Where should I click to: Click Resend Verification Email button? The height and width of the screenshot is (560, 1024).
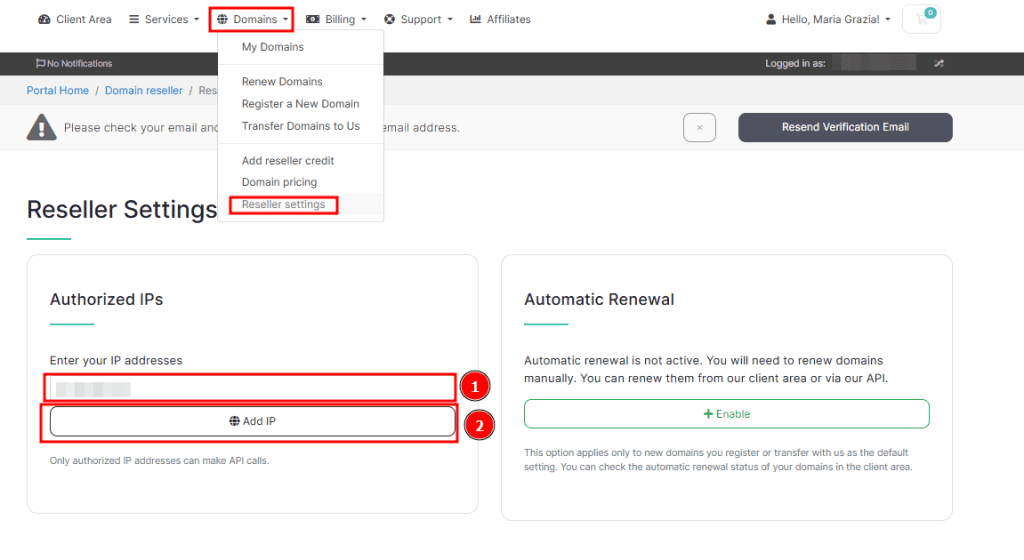[845, 127]
